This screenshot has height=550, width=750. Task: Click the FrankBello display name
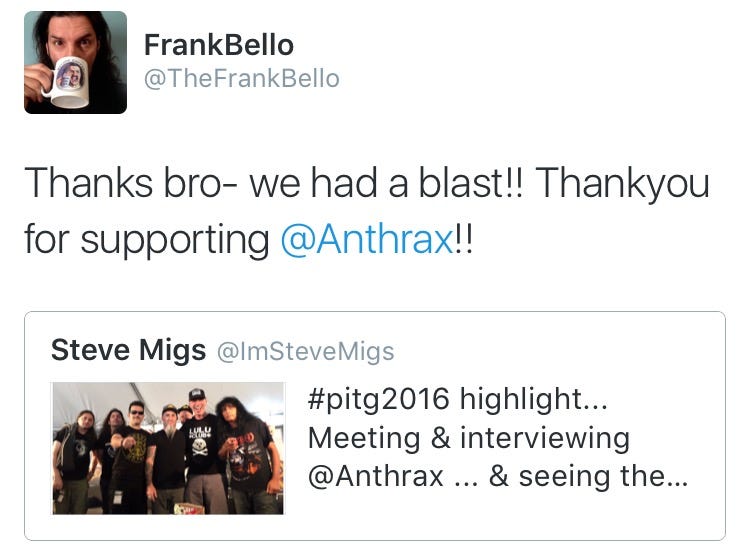(219, 45)
